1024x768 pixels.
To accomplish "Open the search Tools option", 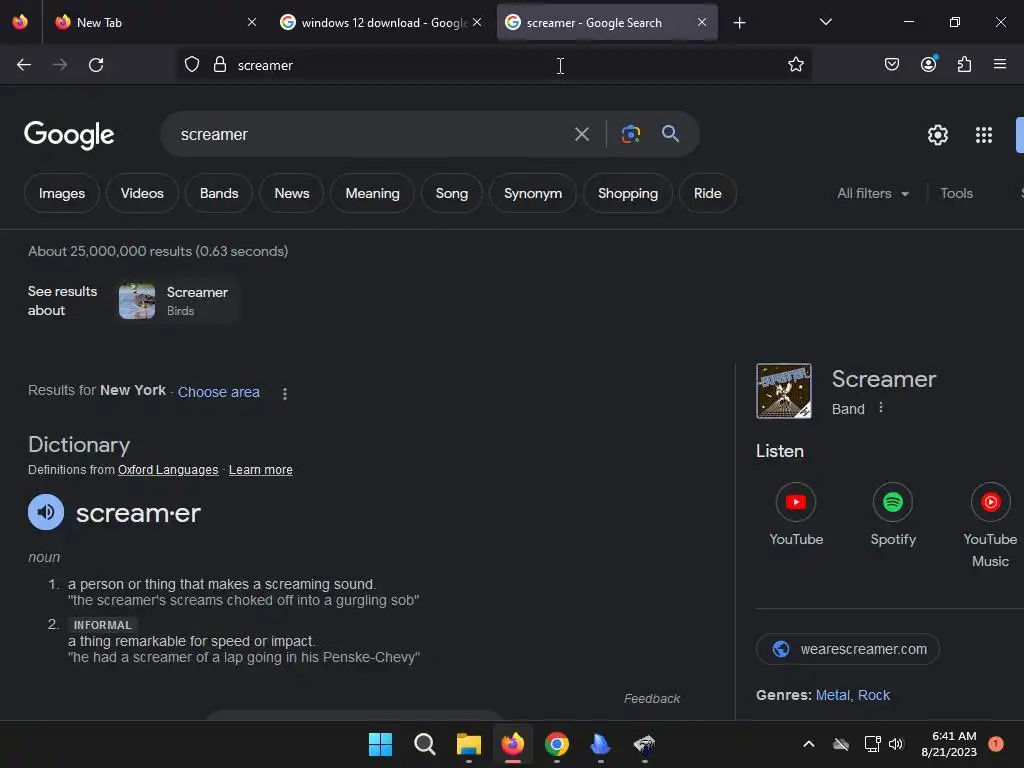I will pos(956,193).
